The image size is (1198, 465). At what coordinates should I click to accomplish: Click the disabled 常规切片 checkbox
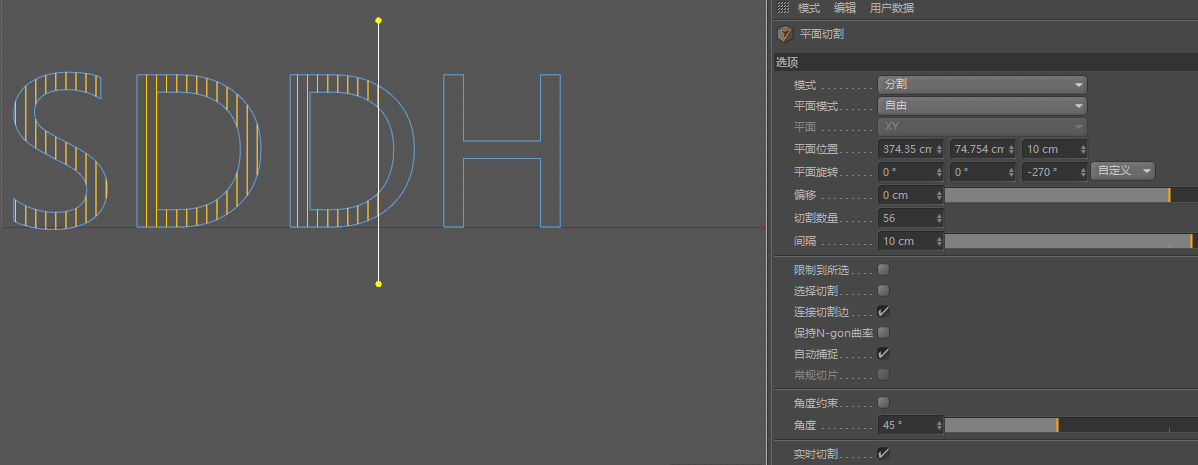pyautogui.click(x=883, y=374)
